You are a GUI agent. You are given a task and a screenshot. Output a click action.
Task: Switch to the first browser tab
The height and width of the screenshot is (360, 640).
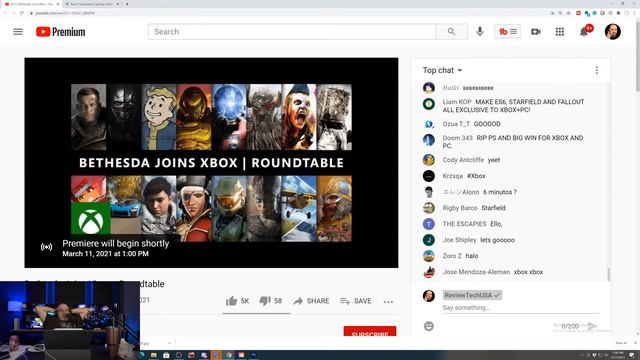pyautogui.click(x=31, y=4)
